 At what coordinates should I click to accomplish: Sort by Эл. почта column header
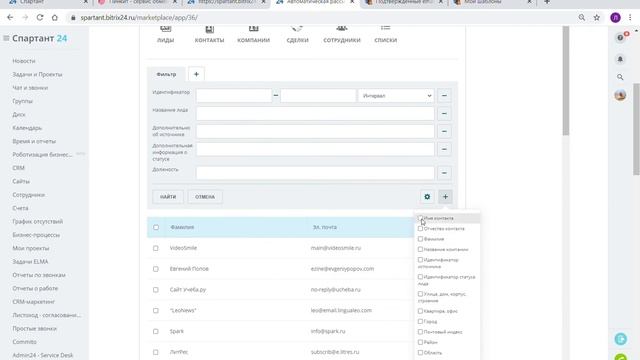pyautogui.click(x=324, y=227)
